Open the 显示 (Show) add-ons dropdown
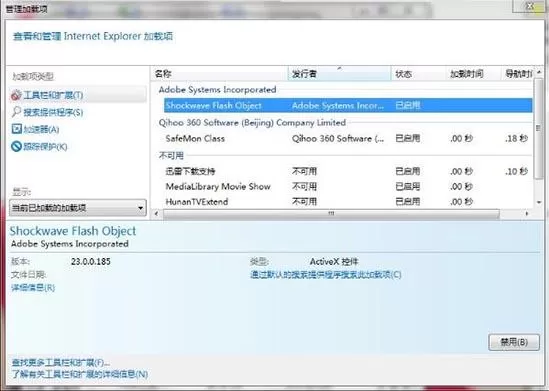This screenshot has height=391, width=549. 78,208
